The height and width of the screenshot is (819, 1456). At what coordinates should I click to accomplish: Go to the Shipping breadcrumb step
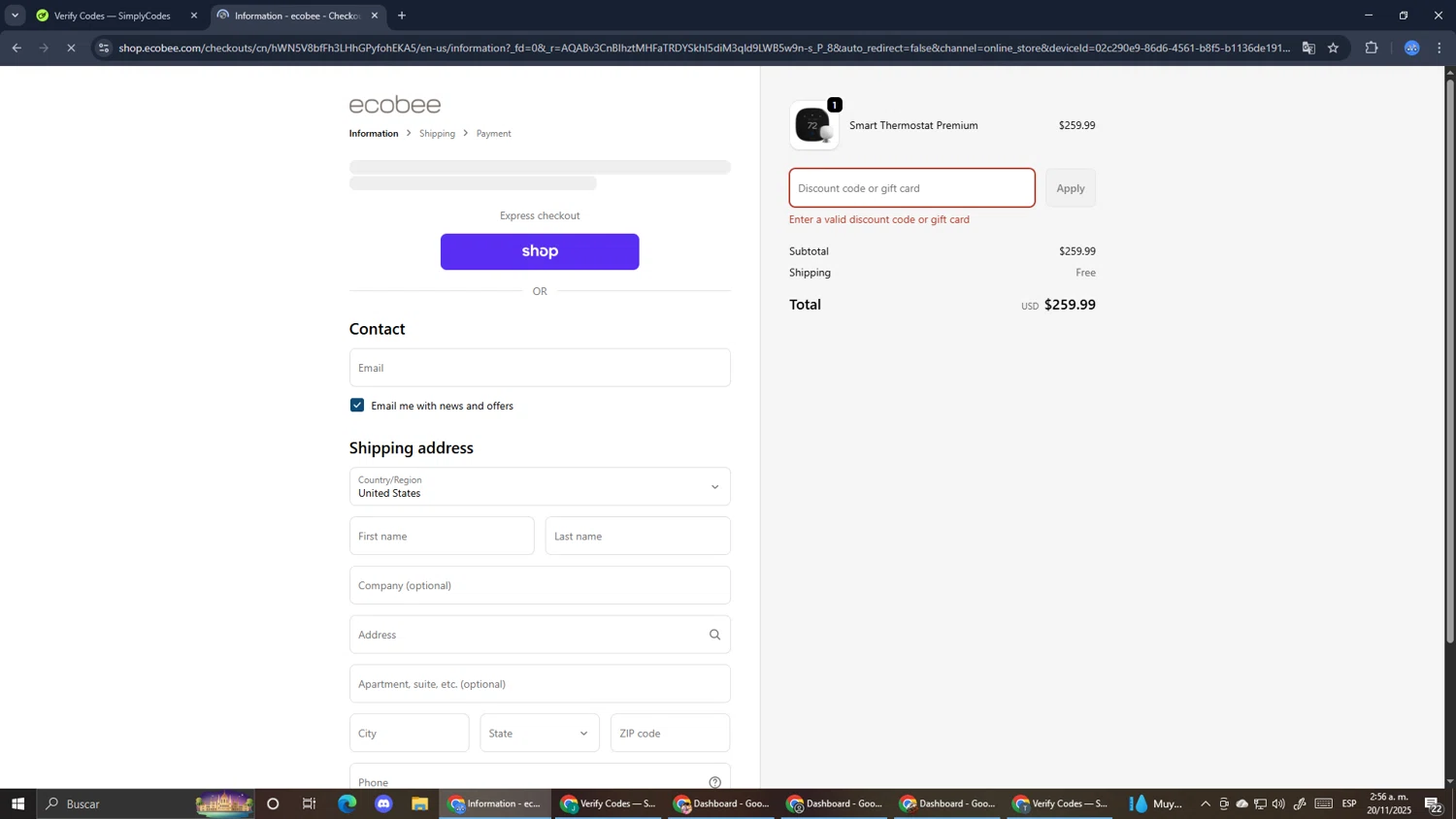437,133
